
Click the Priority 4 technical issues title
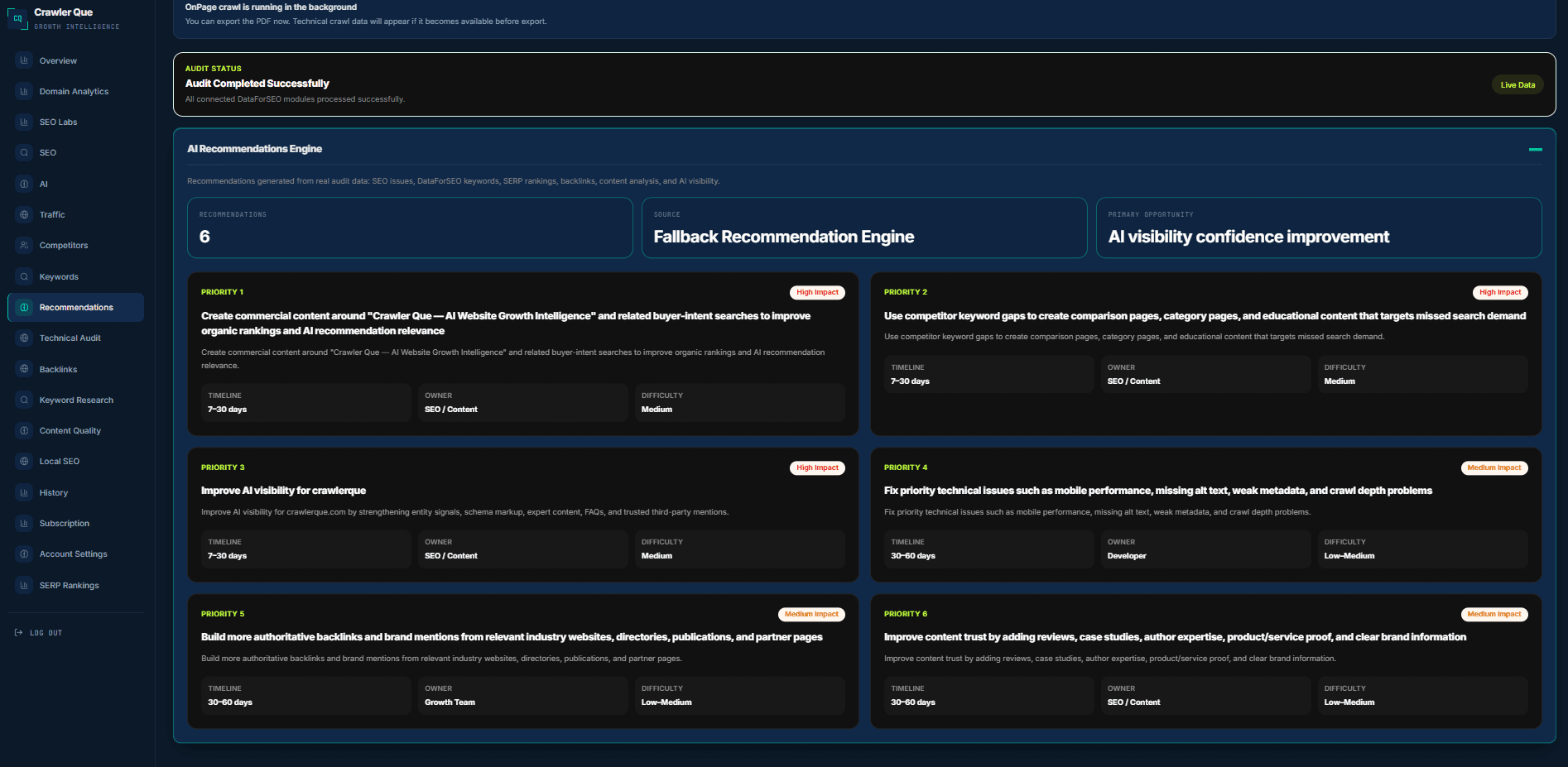coord(1157,491)
